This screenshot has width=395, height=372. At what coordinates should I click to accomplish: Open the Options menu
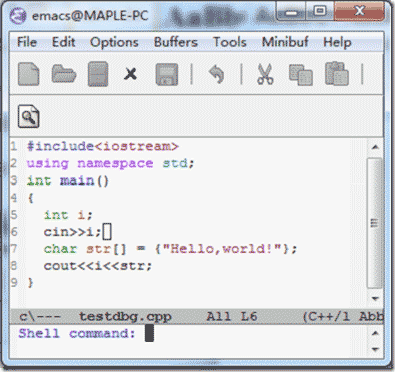(x=114, y=42)
